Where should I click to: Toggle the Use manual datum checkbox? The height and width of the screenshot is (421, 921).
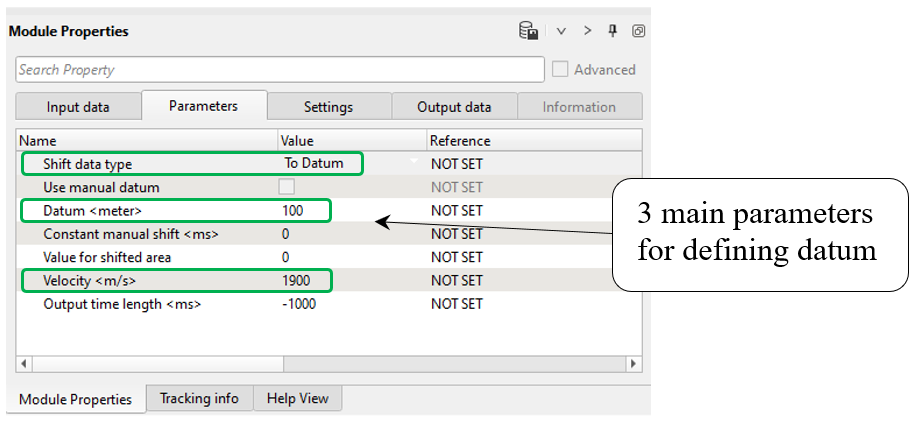[x=287, y=187]
